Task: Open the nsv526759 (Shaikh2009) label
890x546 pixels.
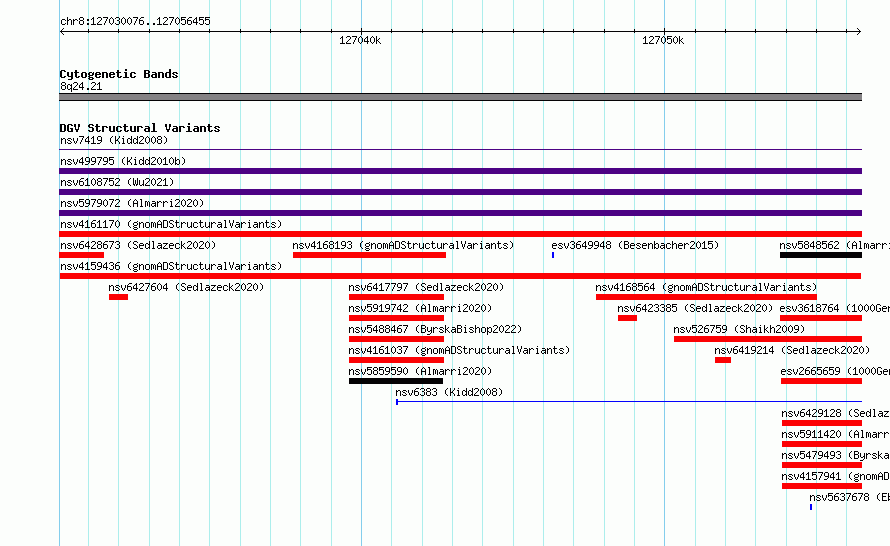Action: click(x=739, y=329)
